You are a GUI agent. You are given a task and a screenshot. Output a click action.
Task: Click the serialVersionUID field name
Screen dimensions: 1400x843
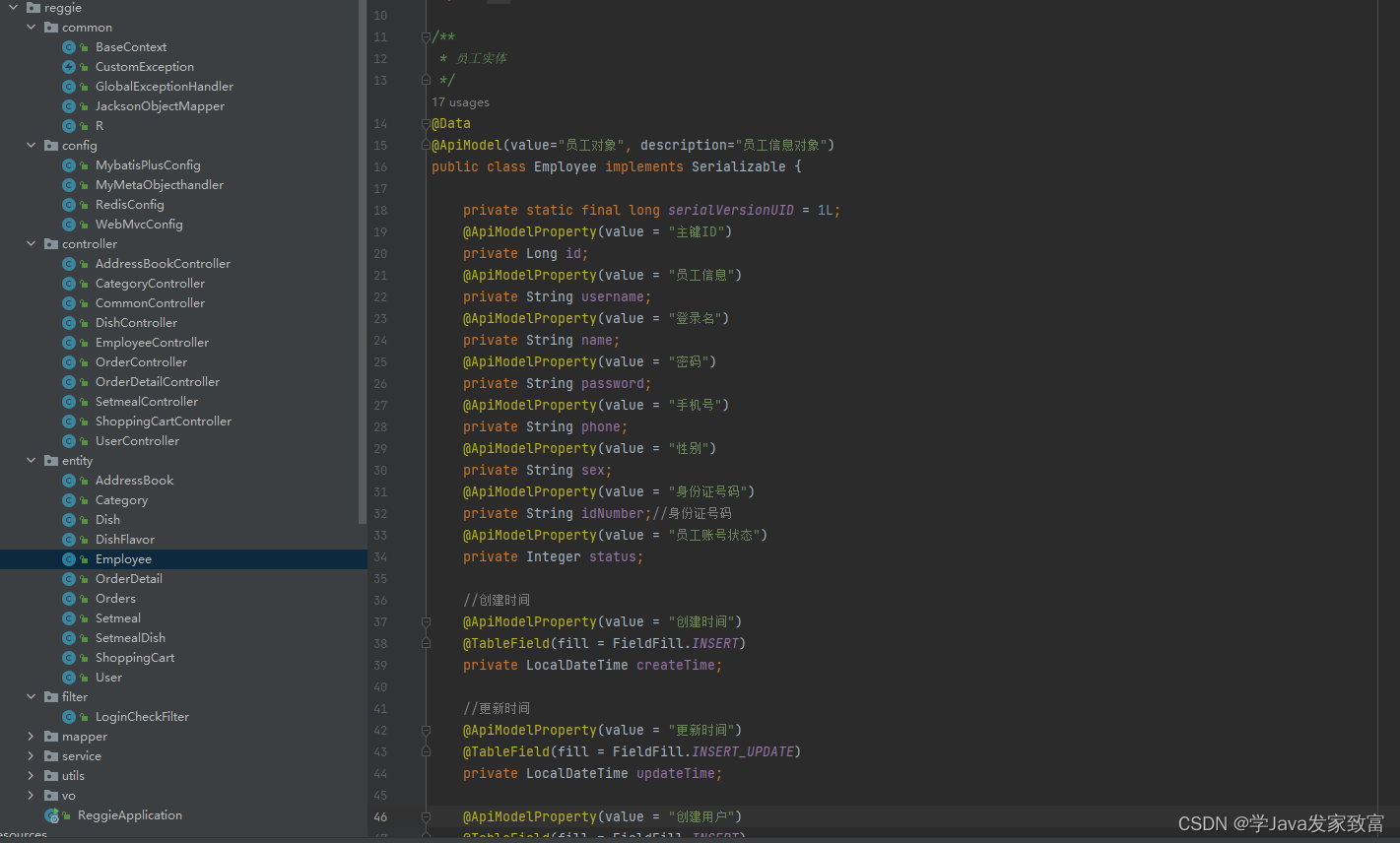pyautogui.click(x=731, y=211)
